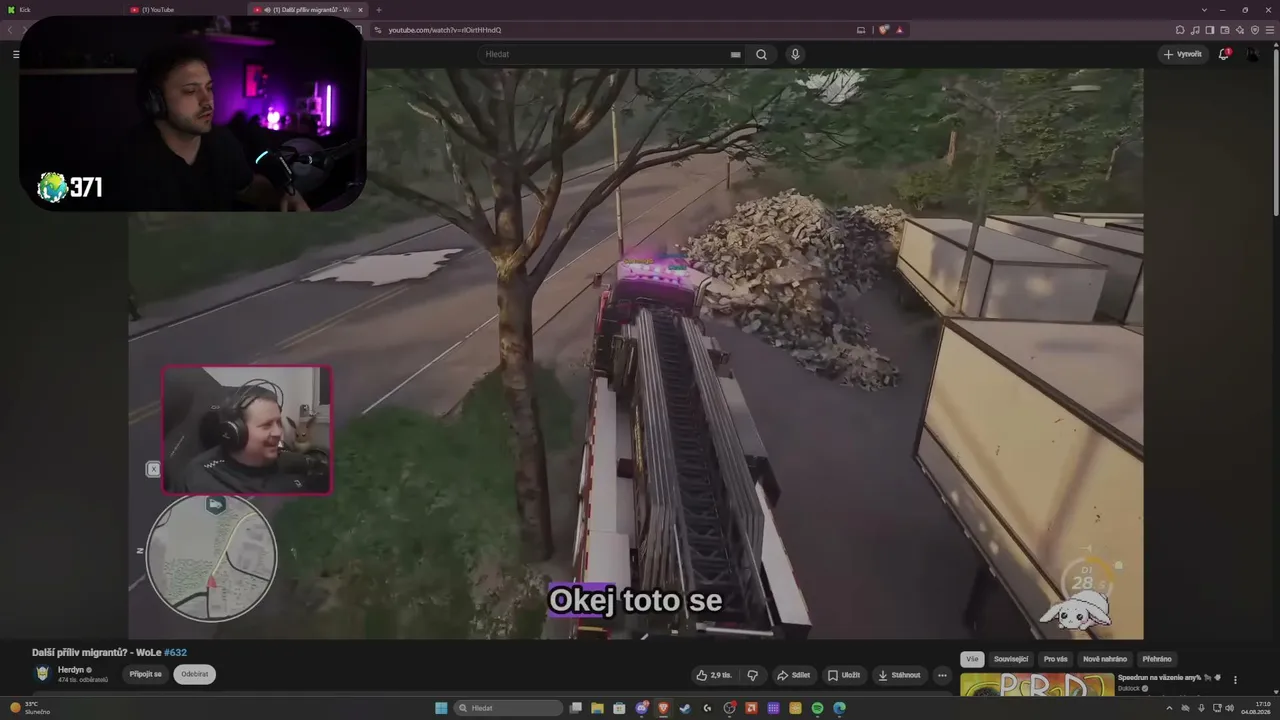The height and width of the screenshot is (720, 1280).
Task: Open Brave browser from the taskbar
Action: (x=663, y=708)
